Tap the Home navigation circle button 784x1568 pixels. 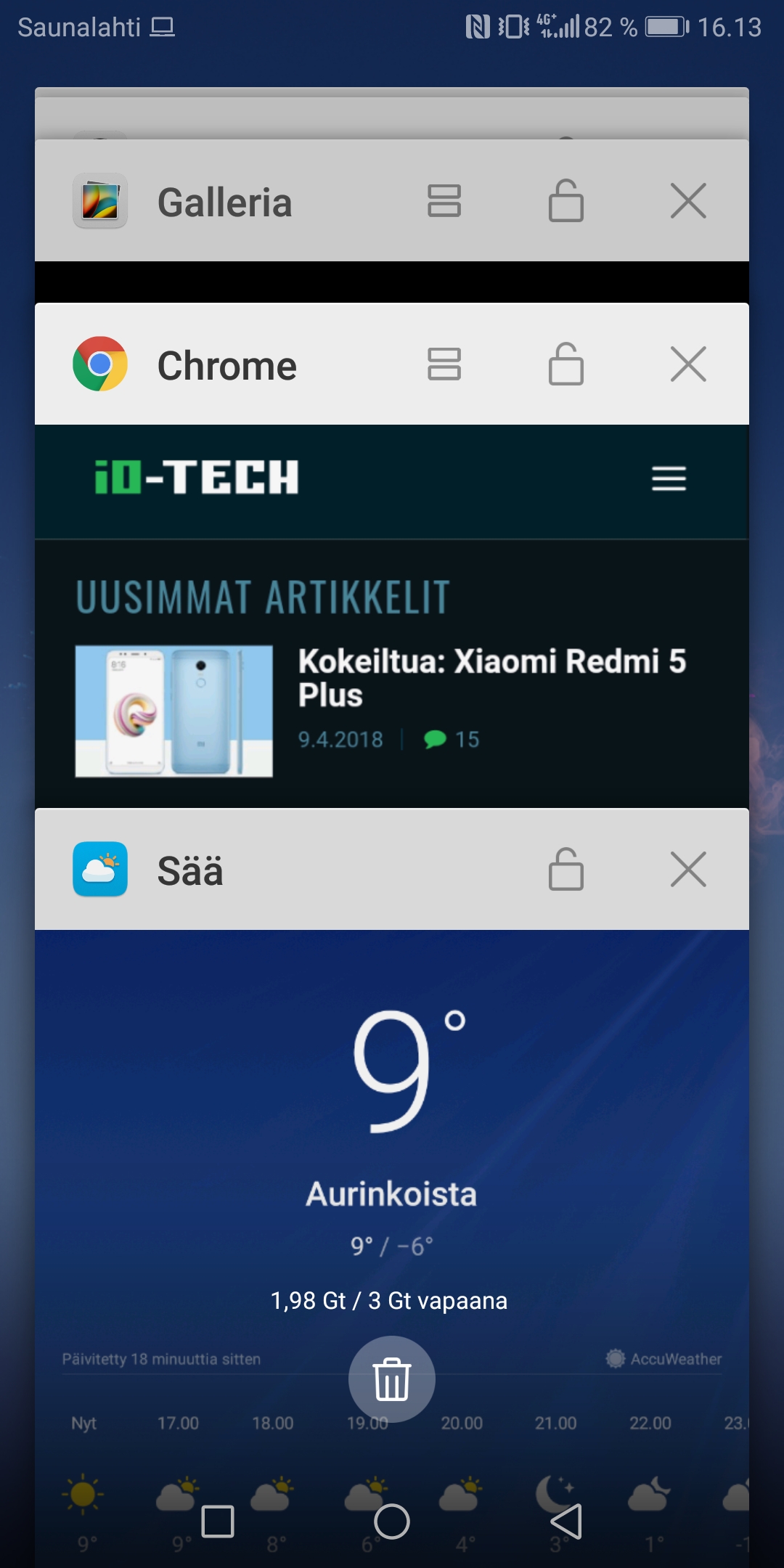[392, 1521]
